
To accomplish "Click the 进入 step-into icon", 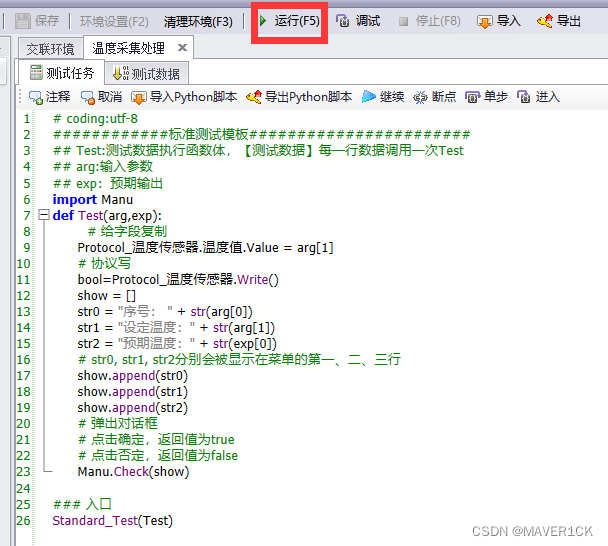I will point(523,97).
